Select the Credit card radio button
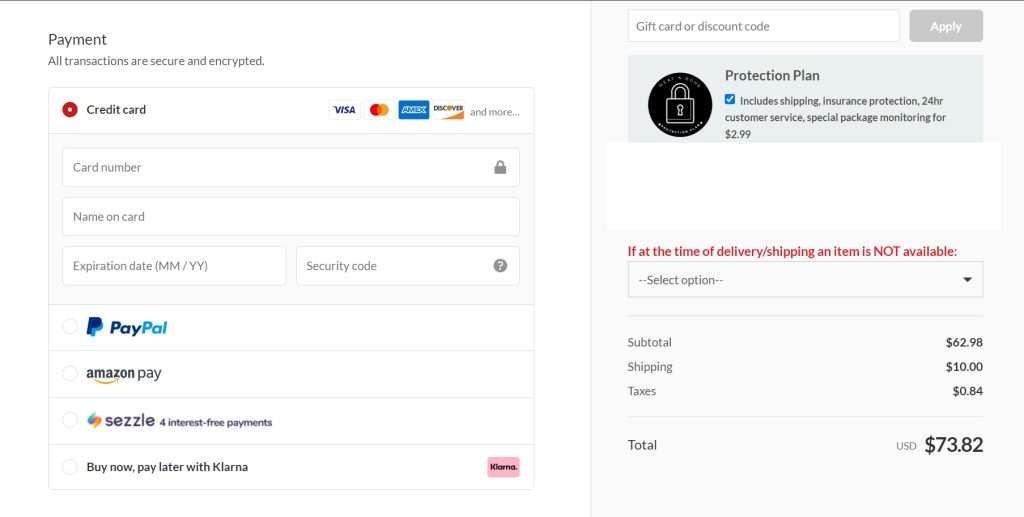1024x517 pixels. click(x=70, y=110)
